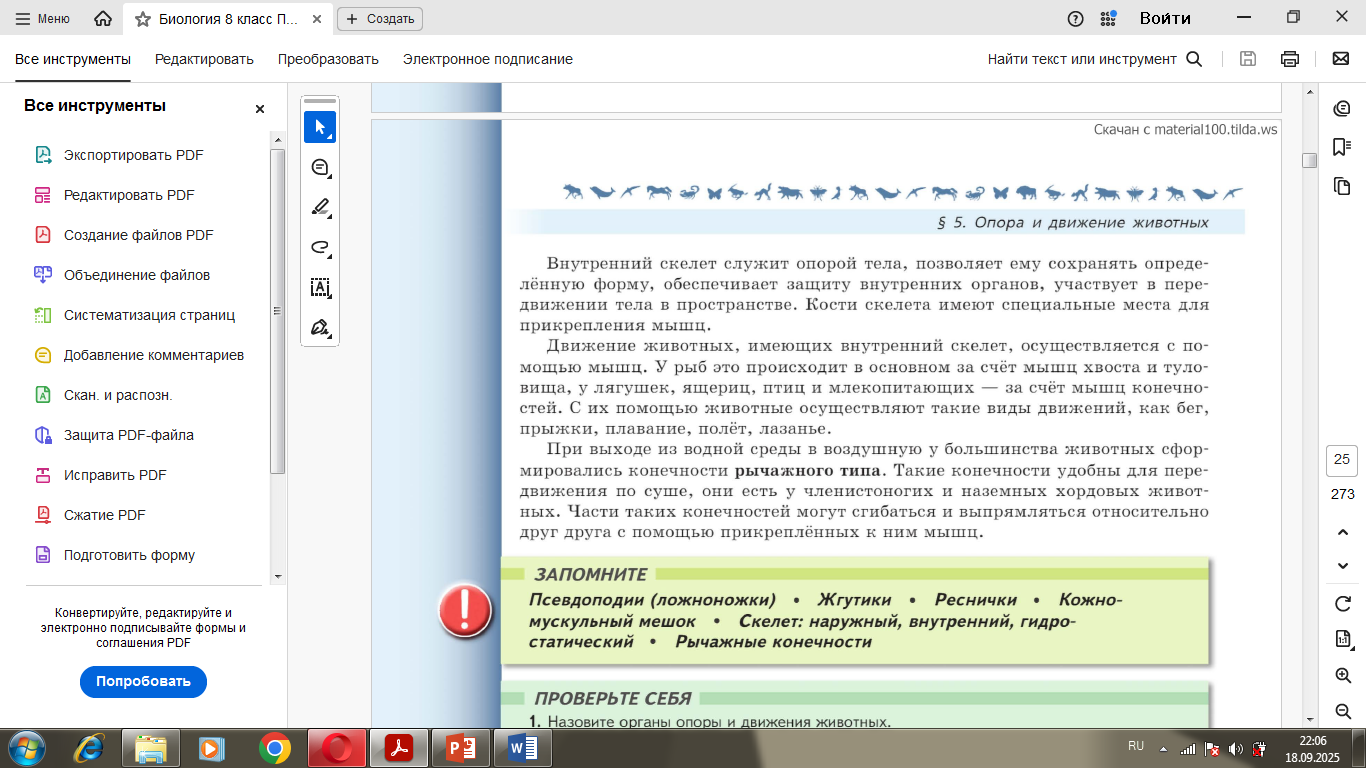
Task: Click the zoom in magnifier
Action: tap(1343, 676)
